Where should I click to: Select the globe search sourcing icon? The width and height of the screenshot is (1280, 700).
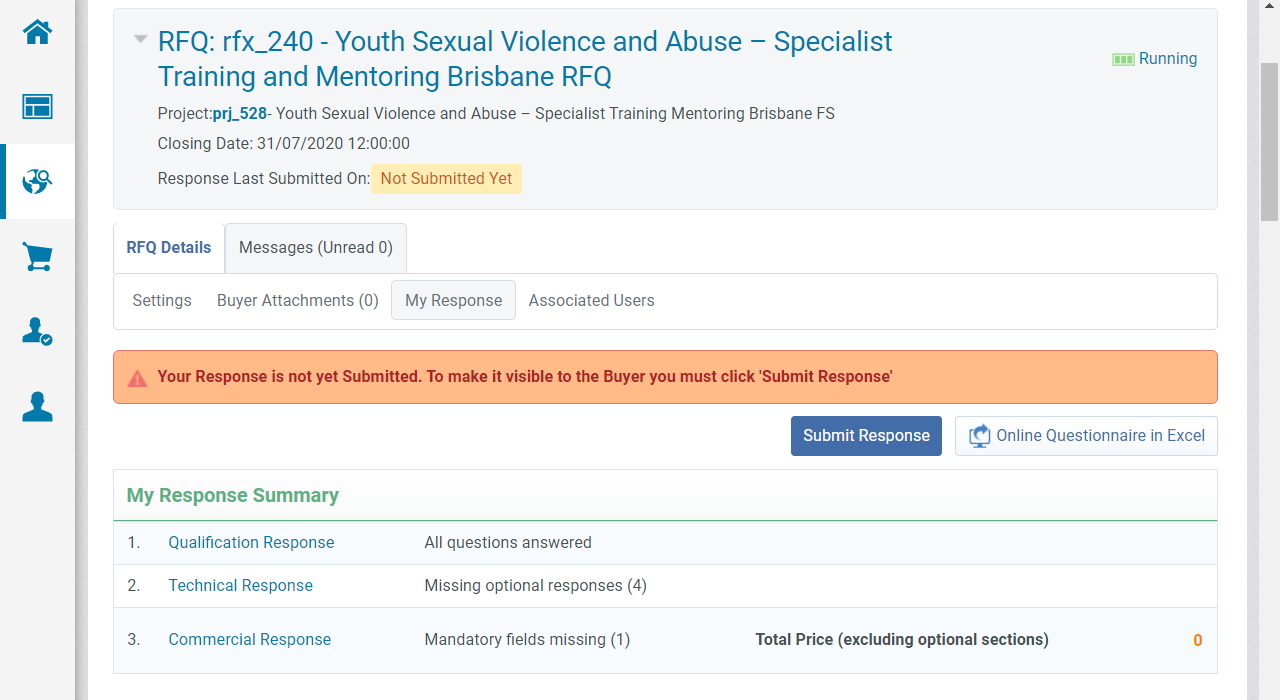coord(37,181)
